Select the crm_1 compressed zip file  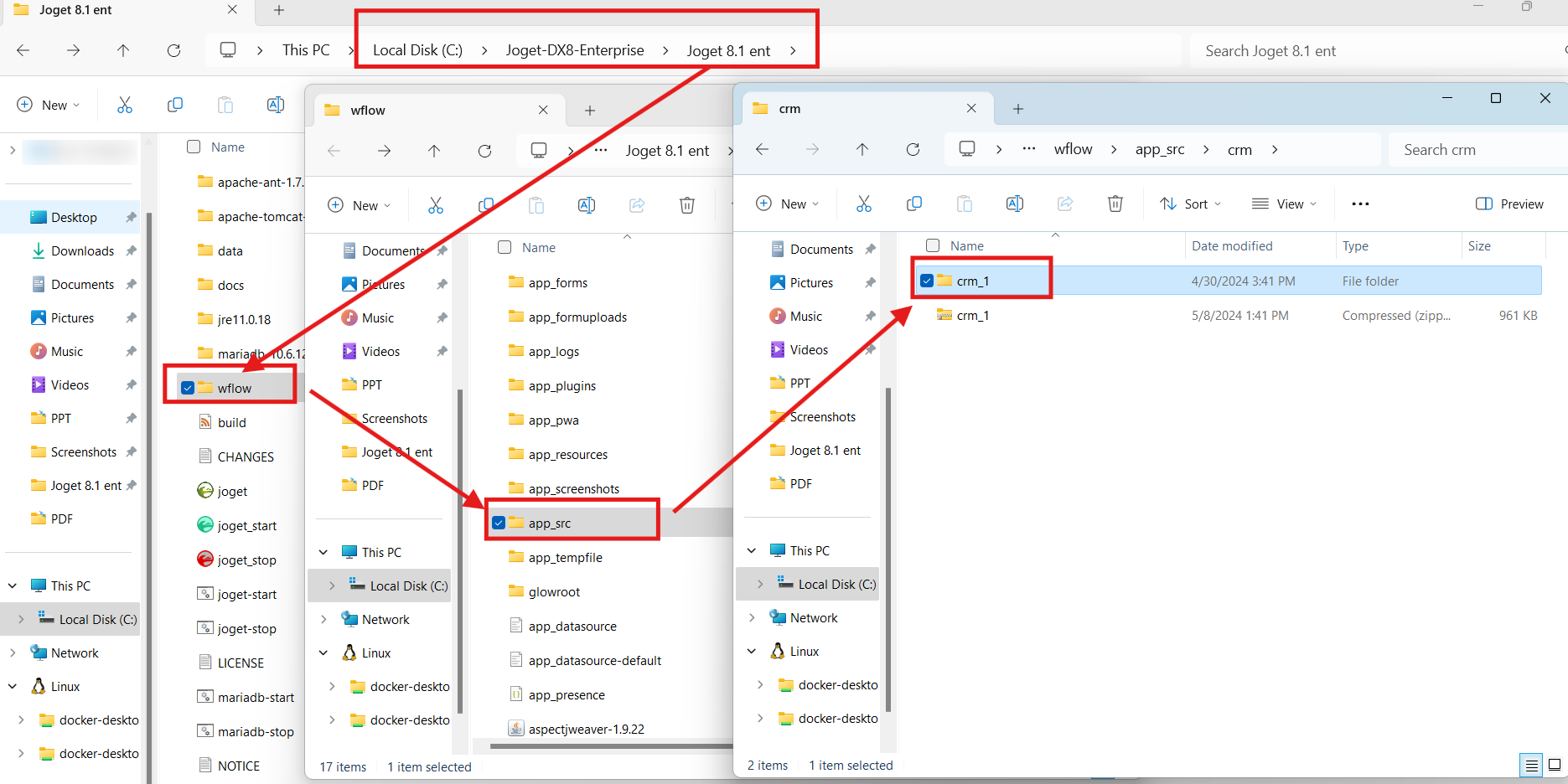[x=973, y=316]
